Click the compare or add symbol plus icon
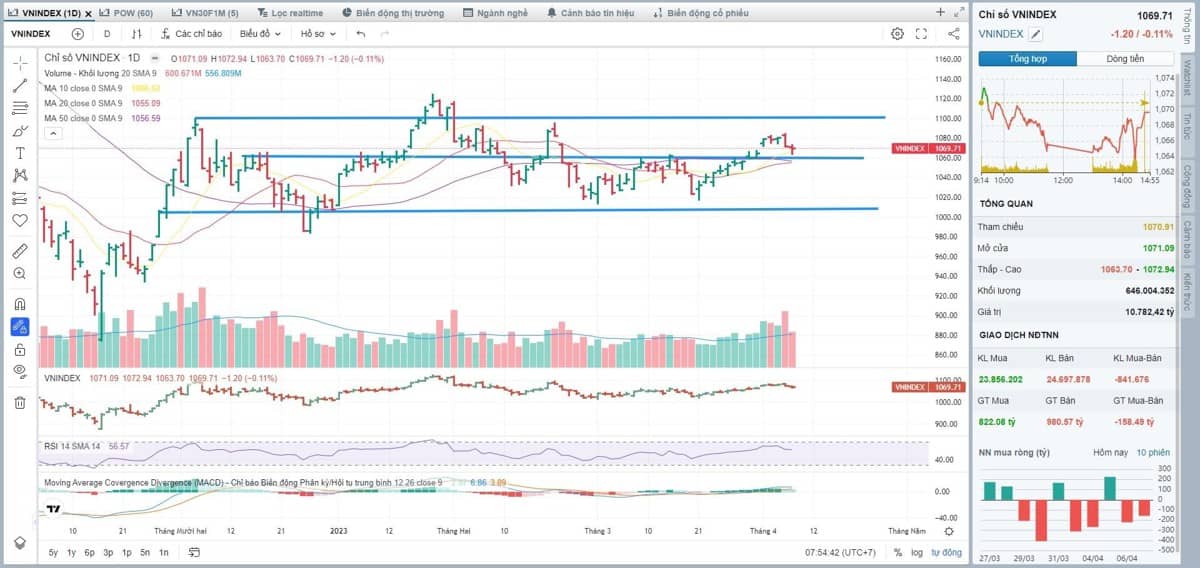Image resolution: width=1200 pixels, height=568 pixels. pyautogui.click(x=78, y=33)
